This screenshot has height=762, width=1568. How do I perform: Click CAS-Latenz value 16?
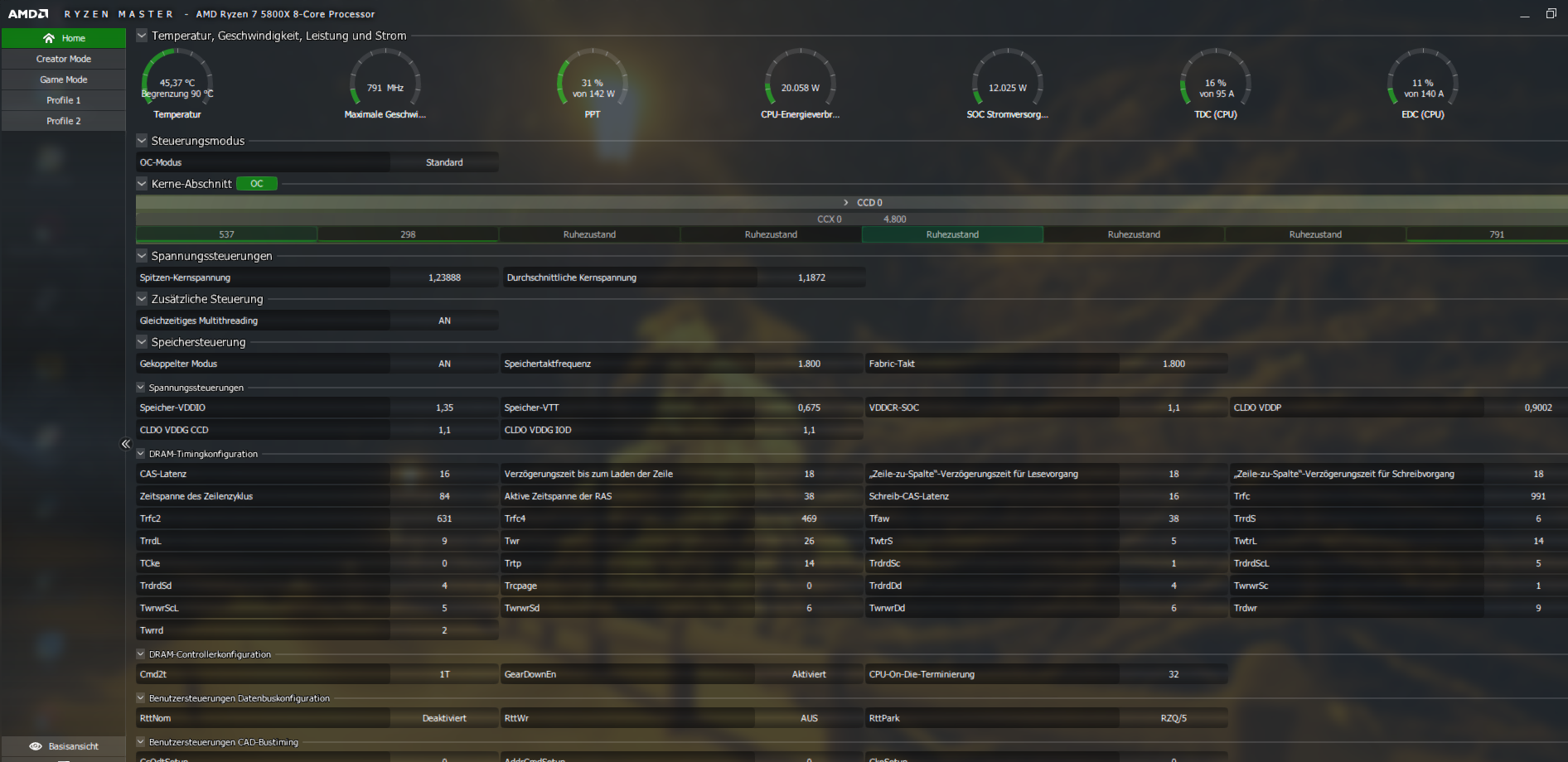[444, 474]
